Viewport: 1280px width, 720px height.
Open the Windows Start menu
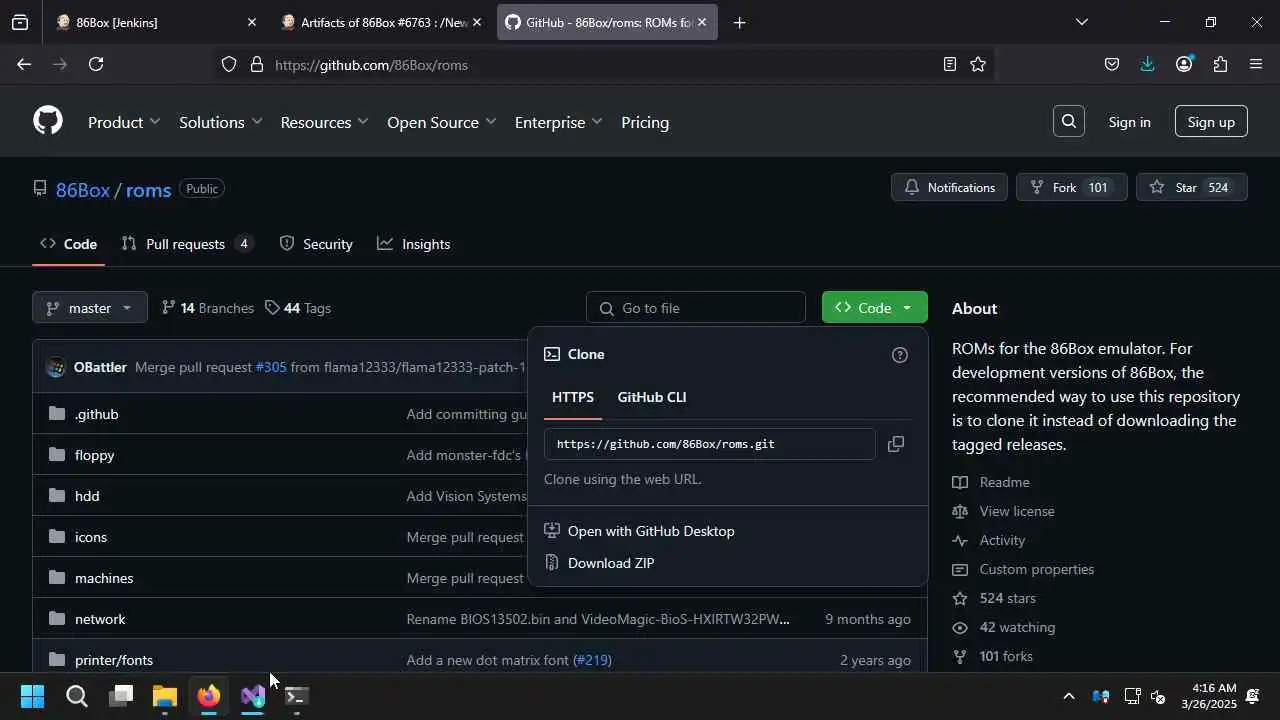tap(32, 696)
